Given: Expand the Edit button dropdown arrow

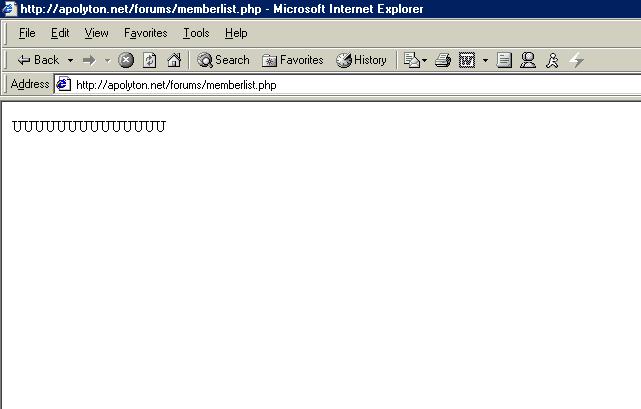Looking at the screenshot, I should click(x=485, y=60).
